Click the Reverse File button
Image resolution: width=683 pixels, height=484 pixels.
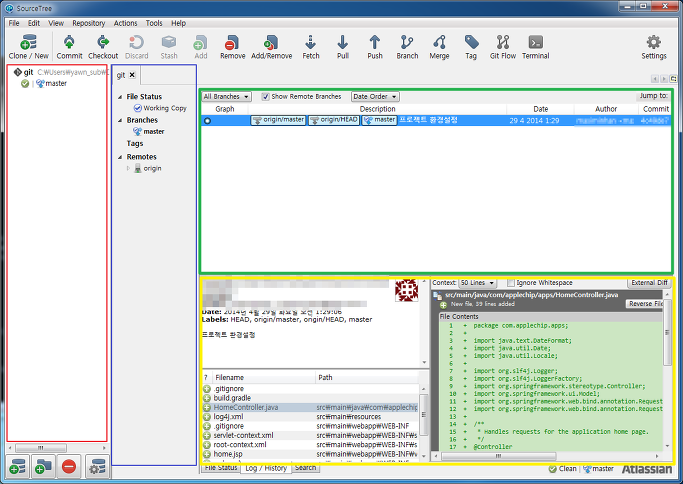pyautogui.click(x=645, y=304)
